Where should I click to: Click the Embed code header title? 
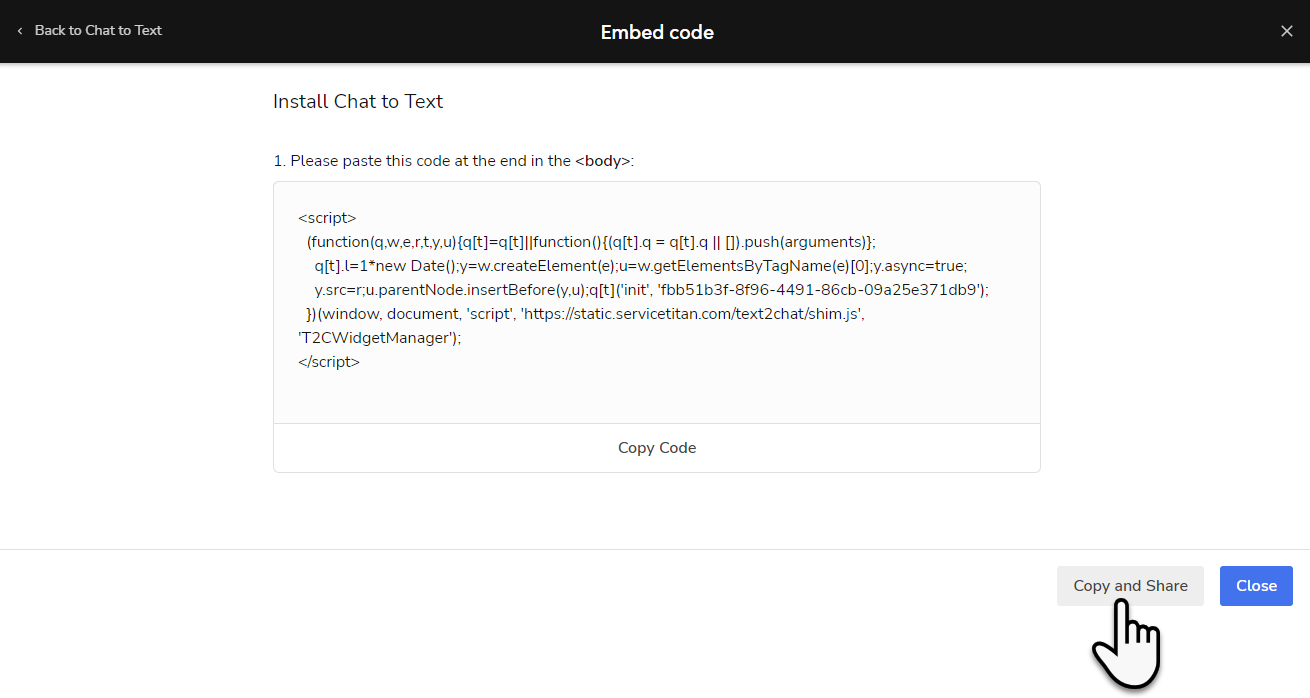pyautogui.click(x=657, y=32)
